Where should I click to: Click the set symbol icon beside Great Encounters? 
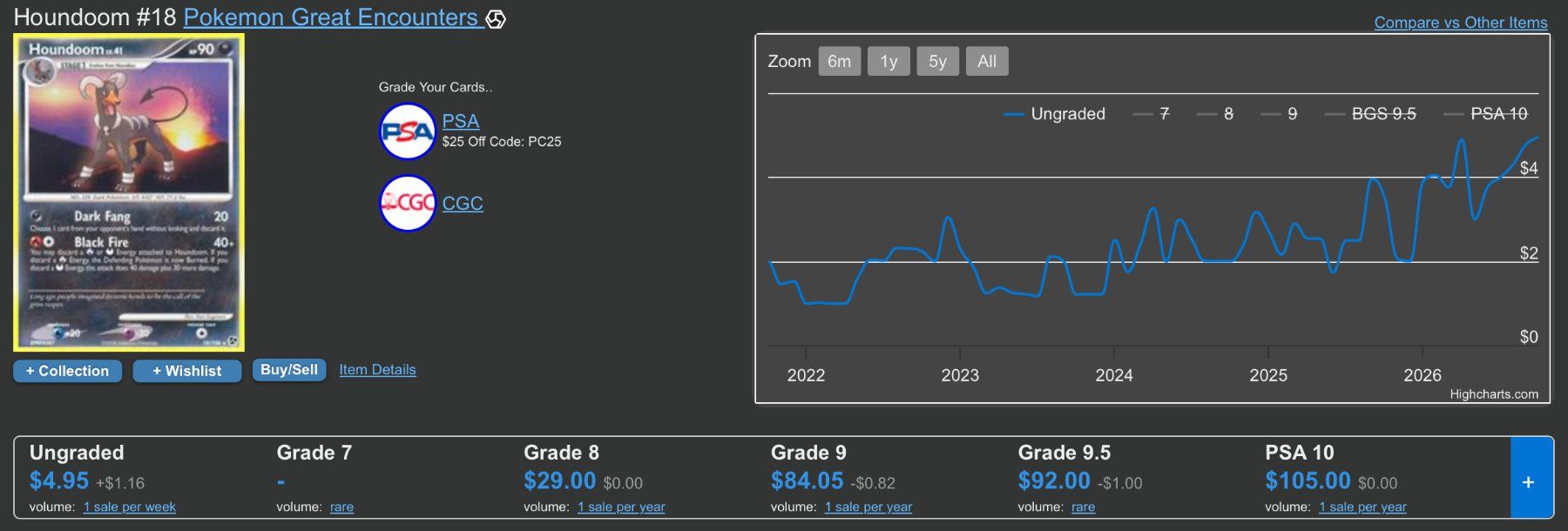click(x=496, y=18)
